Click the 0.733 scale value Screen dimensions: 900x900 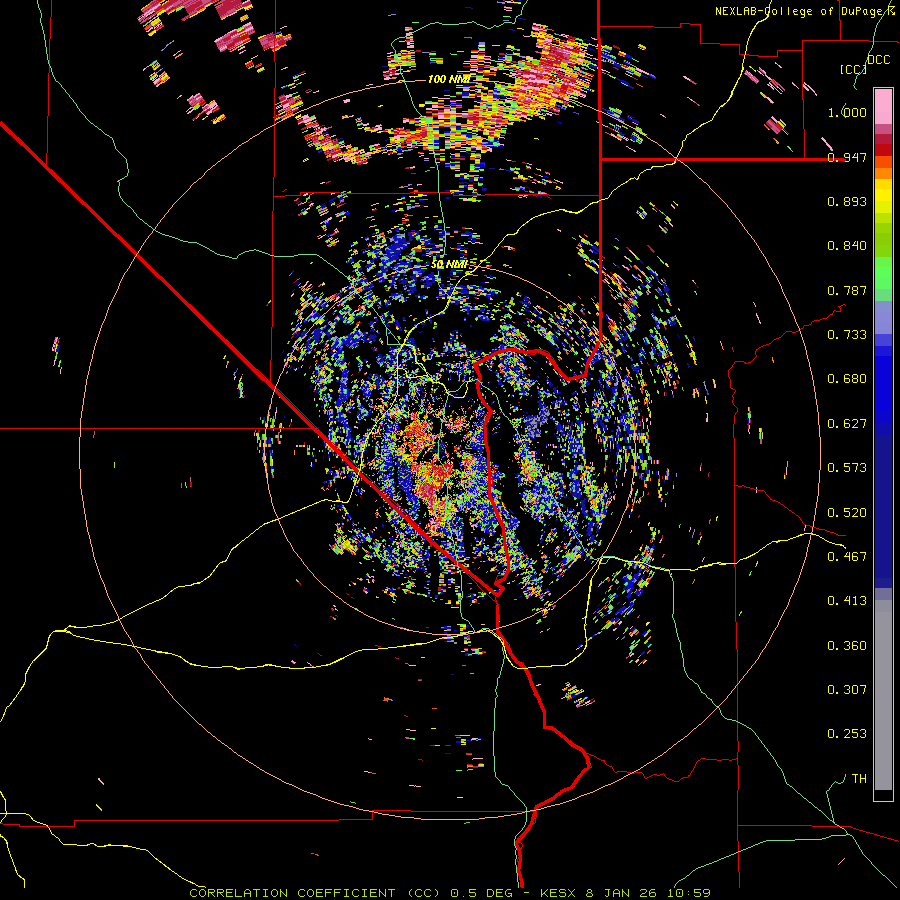click(x=847, y=335)
